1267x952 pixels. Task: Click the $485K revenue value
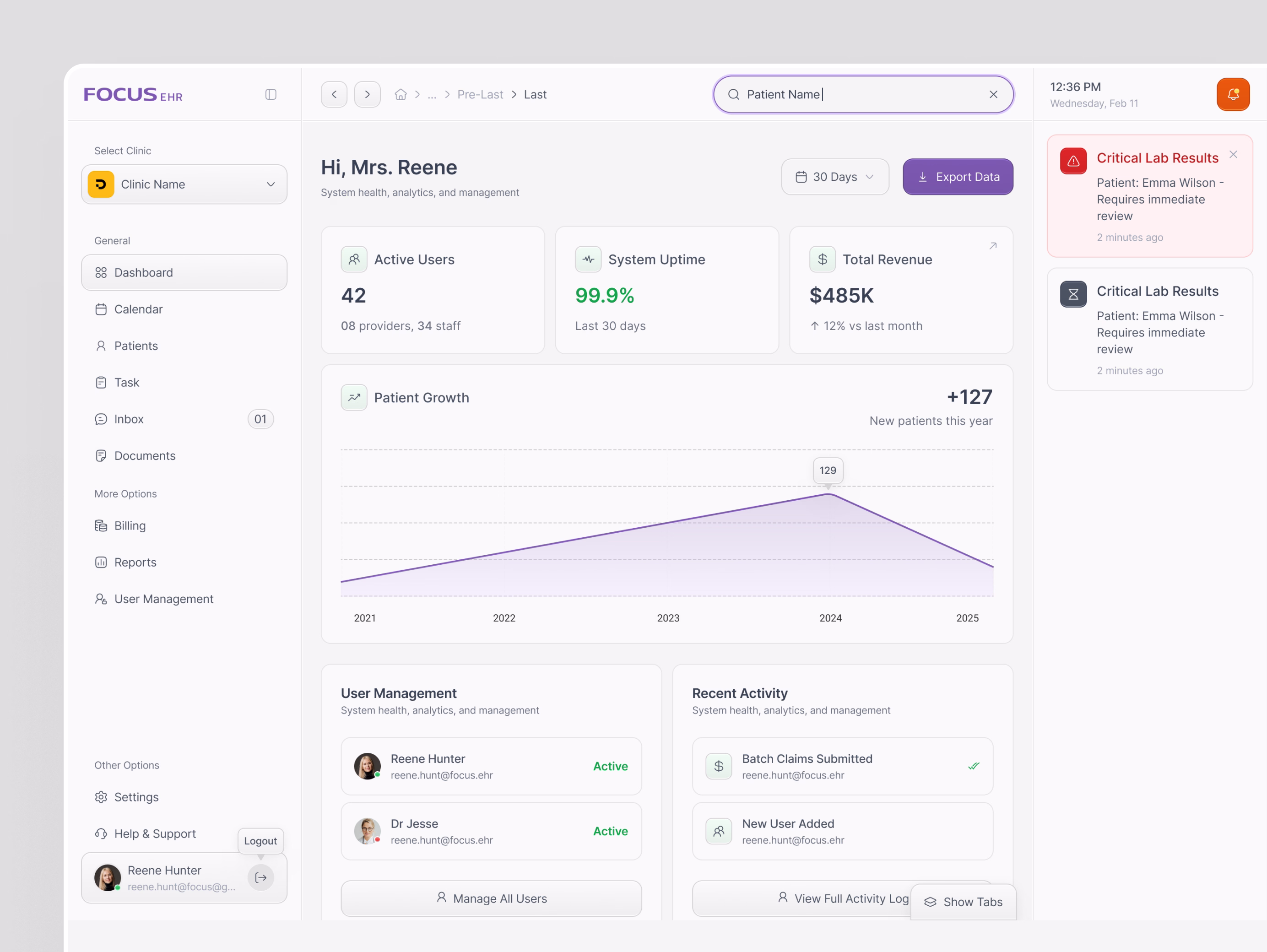(841, 296)
